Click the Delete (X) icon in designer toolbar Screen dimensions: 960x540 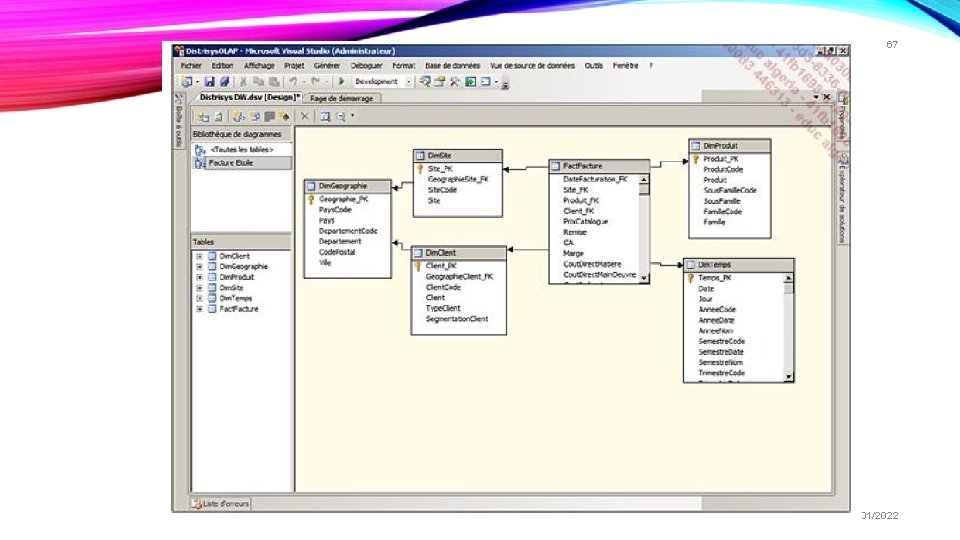305,116
